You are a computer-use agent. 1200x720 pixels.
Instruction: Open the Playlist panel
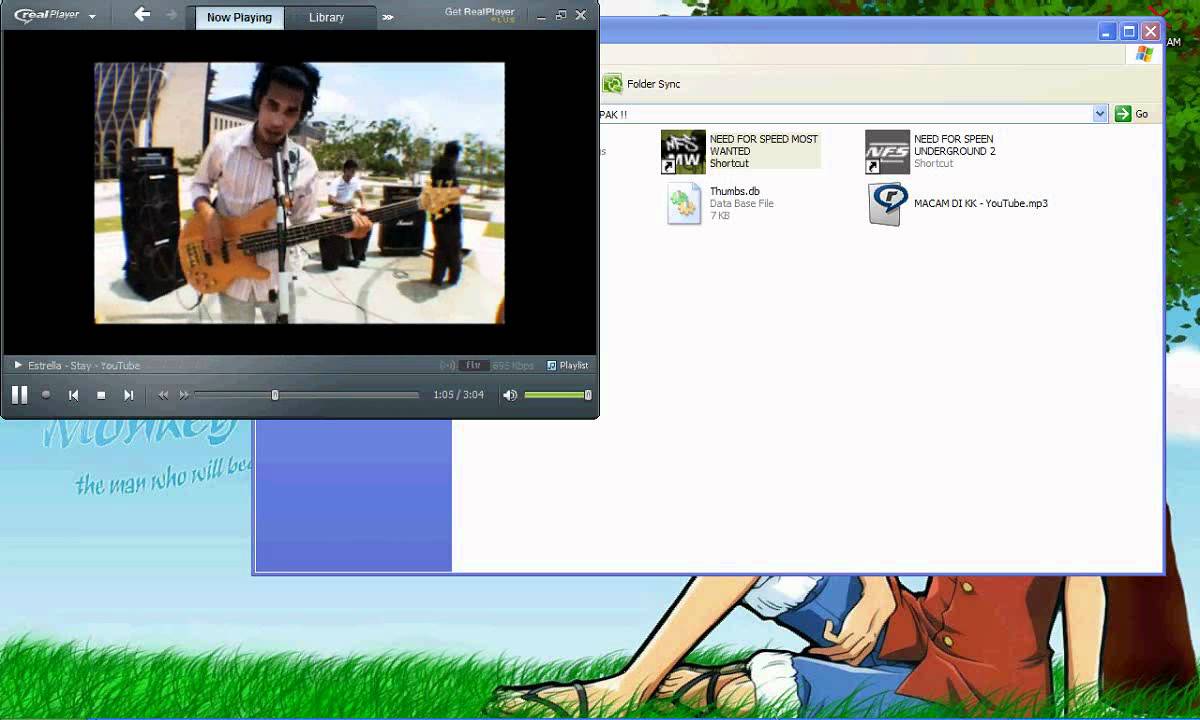(x=567, y=366)
